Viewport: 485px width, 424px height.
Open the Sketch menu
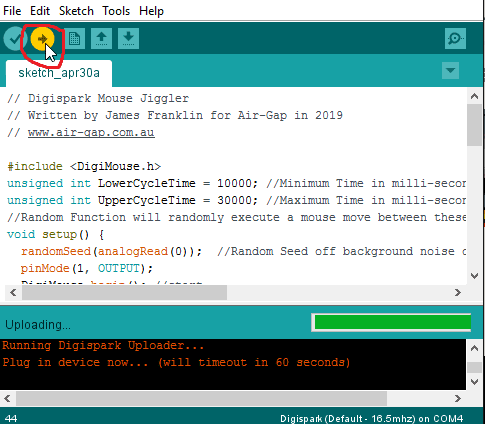(x=76, y=11)
